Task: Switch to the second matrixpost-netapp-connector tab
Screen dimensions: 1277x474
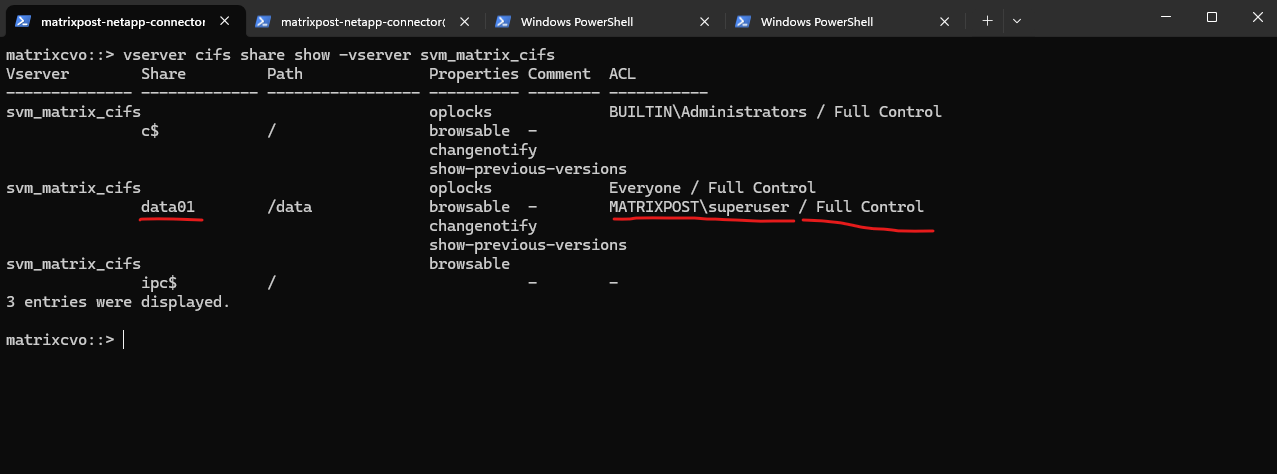Action: 355,21
